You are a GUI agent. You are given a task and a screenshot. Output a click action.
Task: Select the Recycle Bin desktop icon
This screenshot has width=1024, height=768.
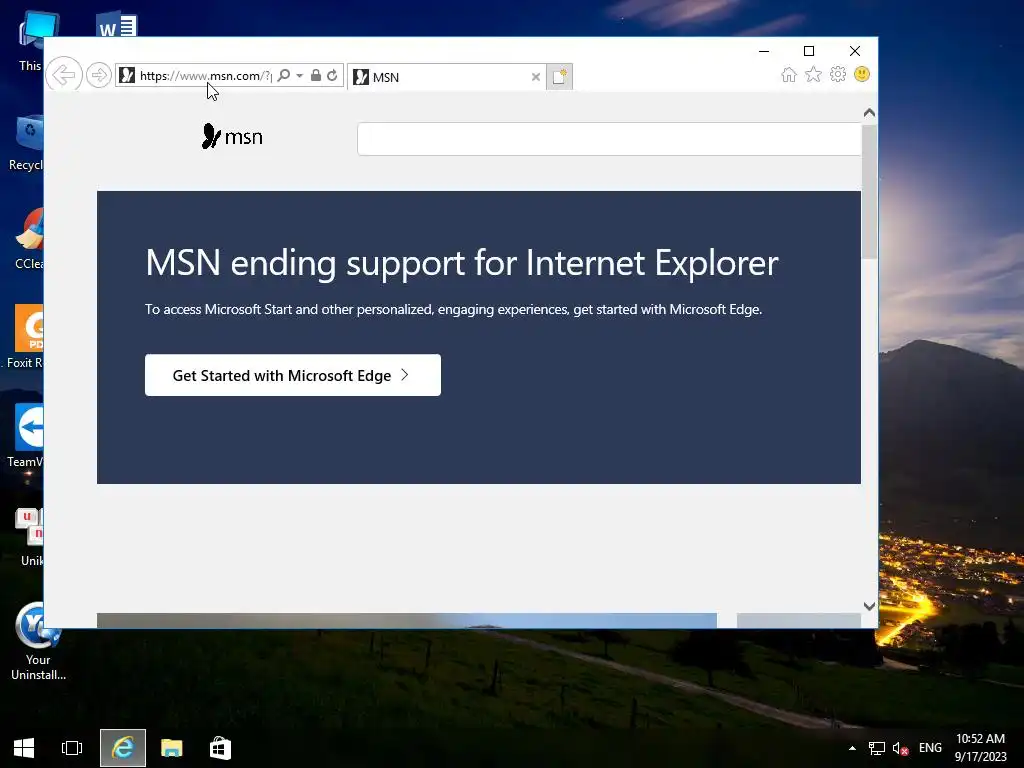pyautogui.click(x=26, y=142)
